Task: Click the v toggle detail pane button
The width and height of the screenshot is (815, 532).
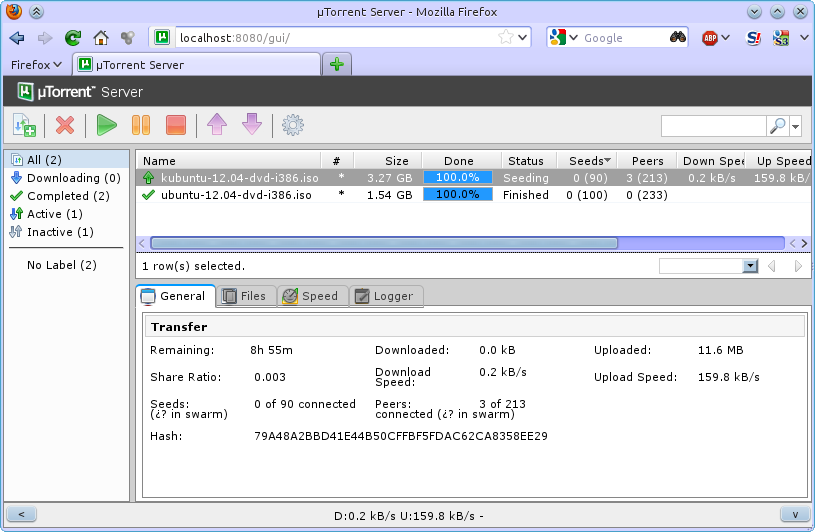Action: click(795, 514)
